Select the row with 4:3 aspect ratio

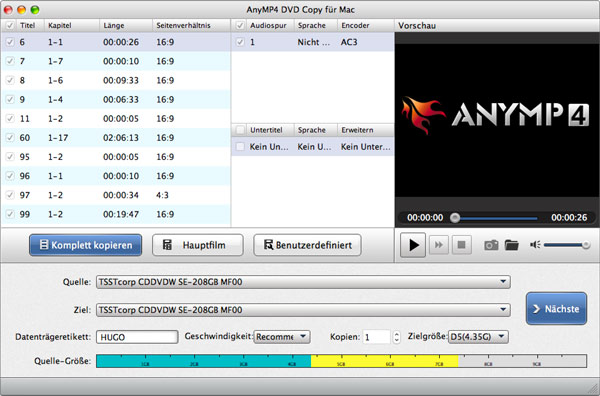[116, 195]
